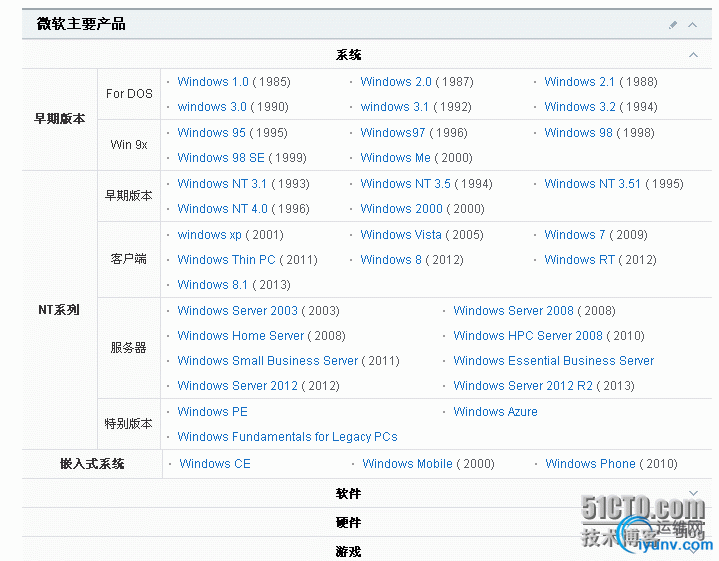Follow the windows 3.0 link
Screen dimensions: 719x561
212,107
